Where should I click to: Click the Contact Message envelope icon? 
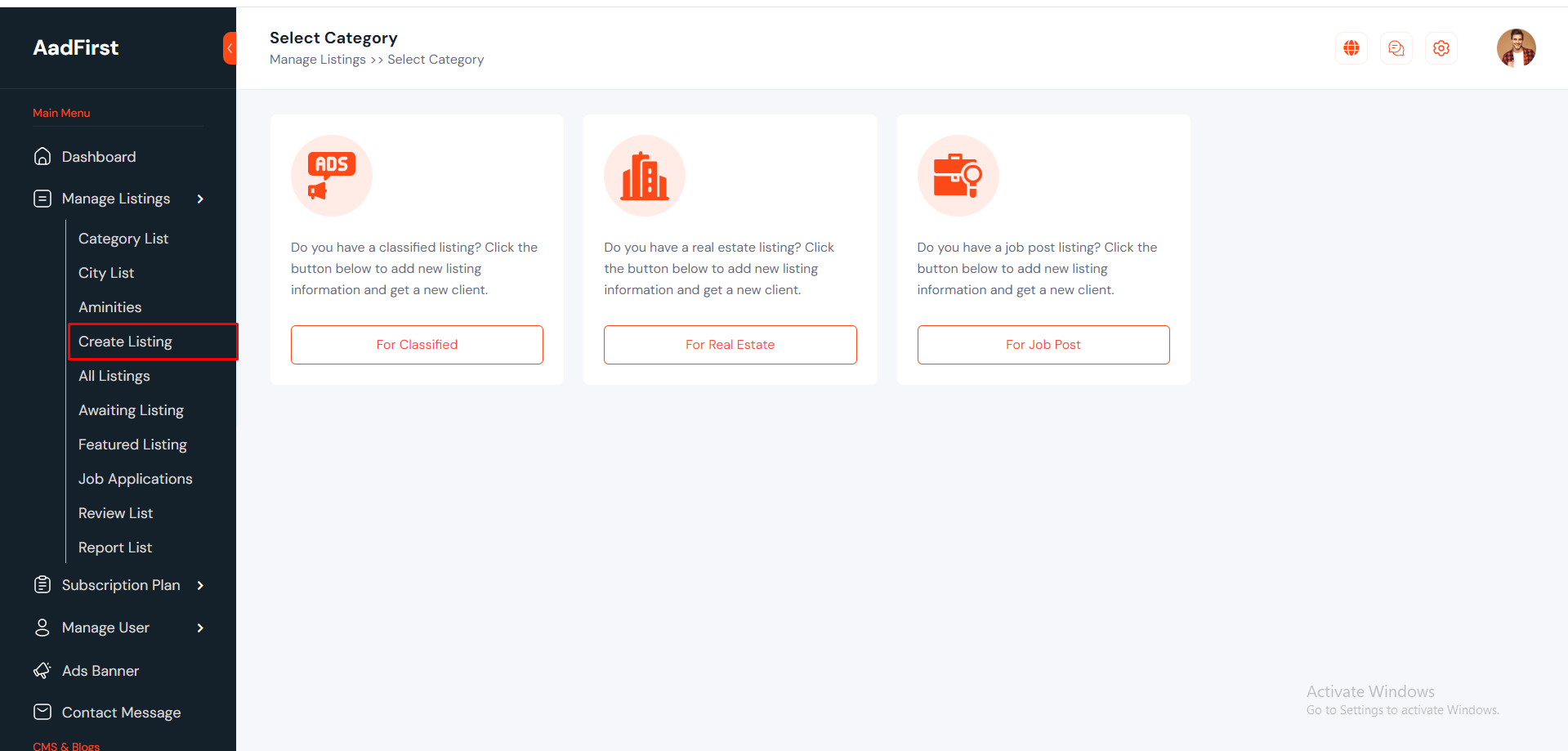point(42,713)
